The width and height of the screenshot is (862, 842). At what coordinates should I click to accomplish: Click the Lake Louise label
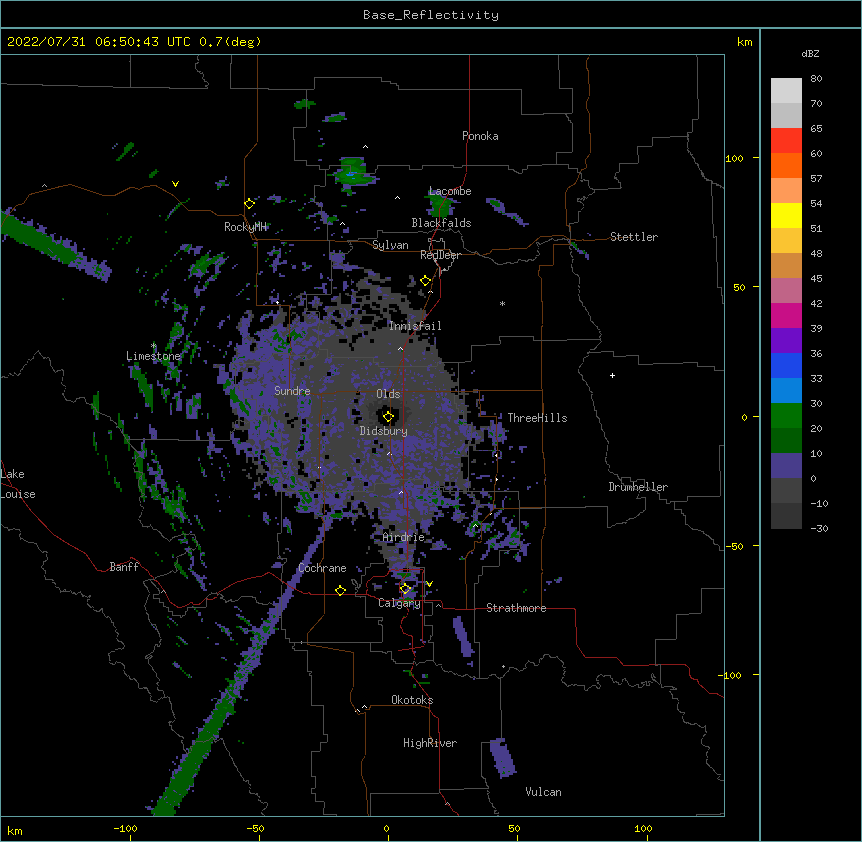(18, 484)
